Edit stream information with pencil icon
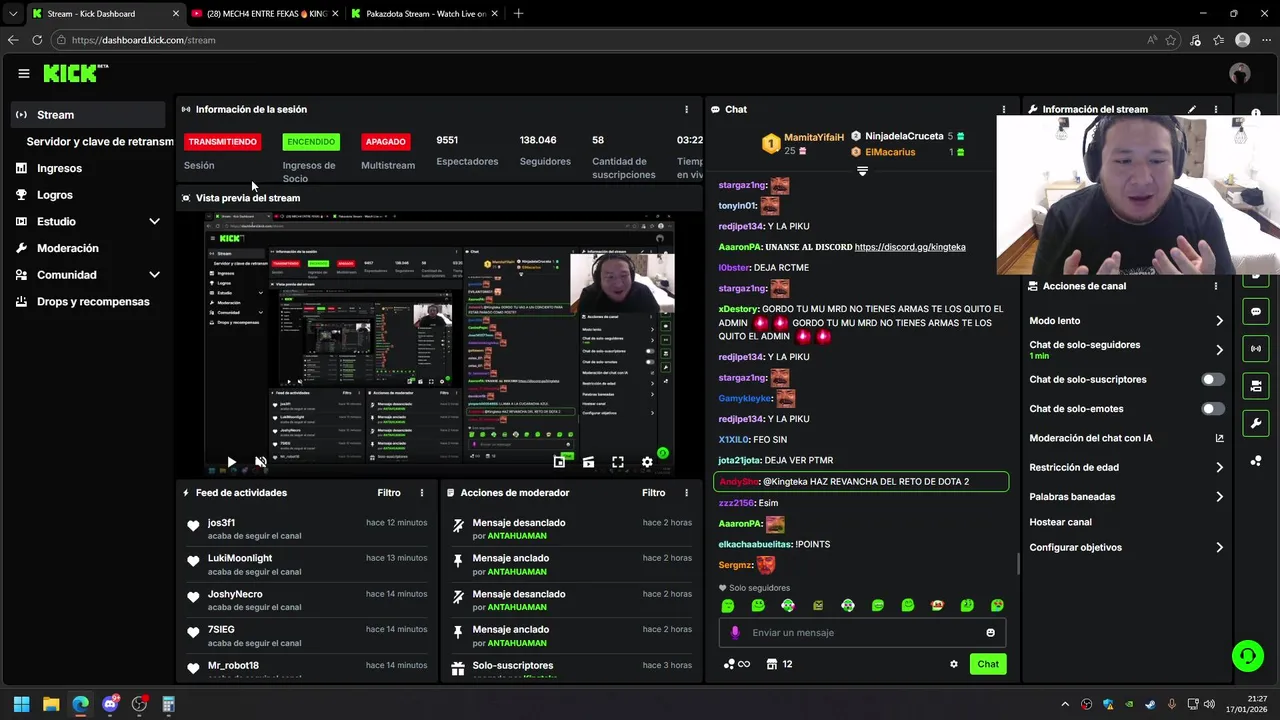Image resolution: width=1280 pixels, height=720 pixels. pyautogui.click(x=1192, y=109)
